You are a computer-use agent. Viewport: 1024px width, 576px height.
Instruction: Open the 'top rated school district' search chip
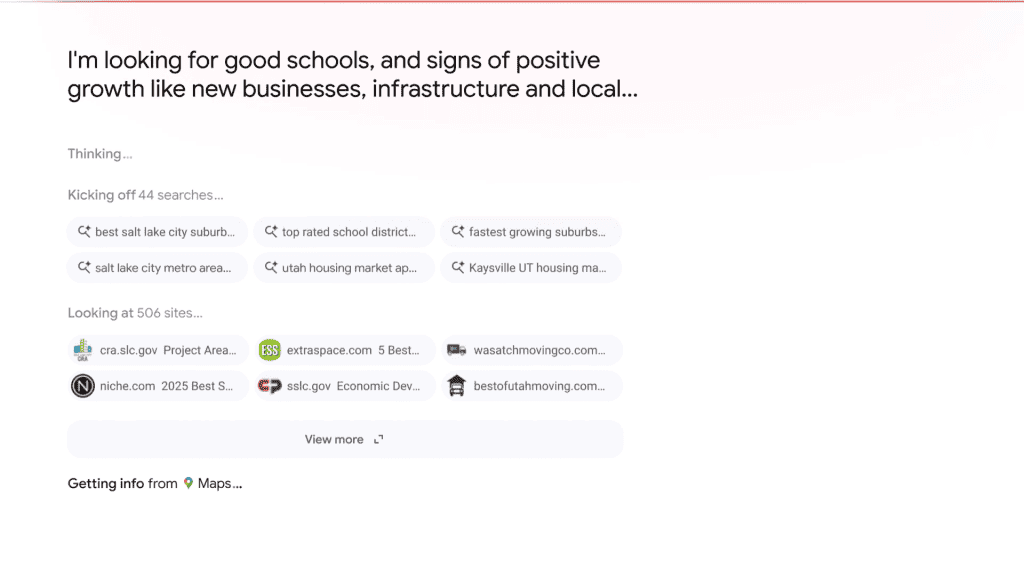coord(344,232)
